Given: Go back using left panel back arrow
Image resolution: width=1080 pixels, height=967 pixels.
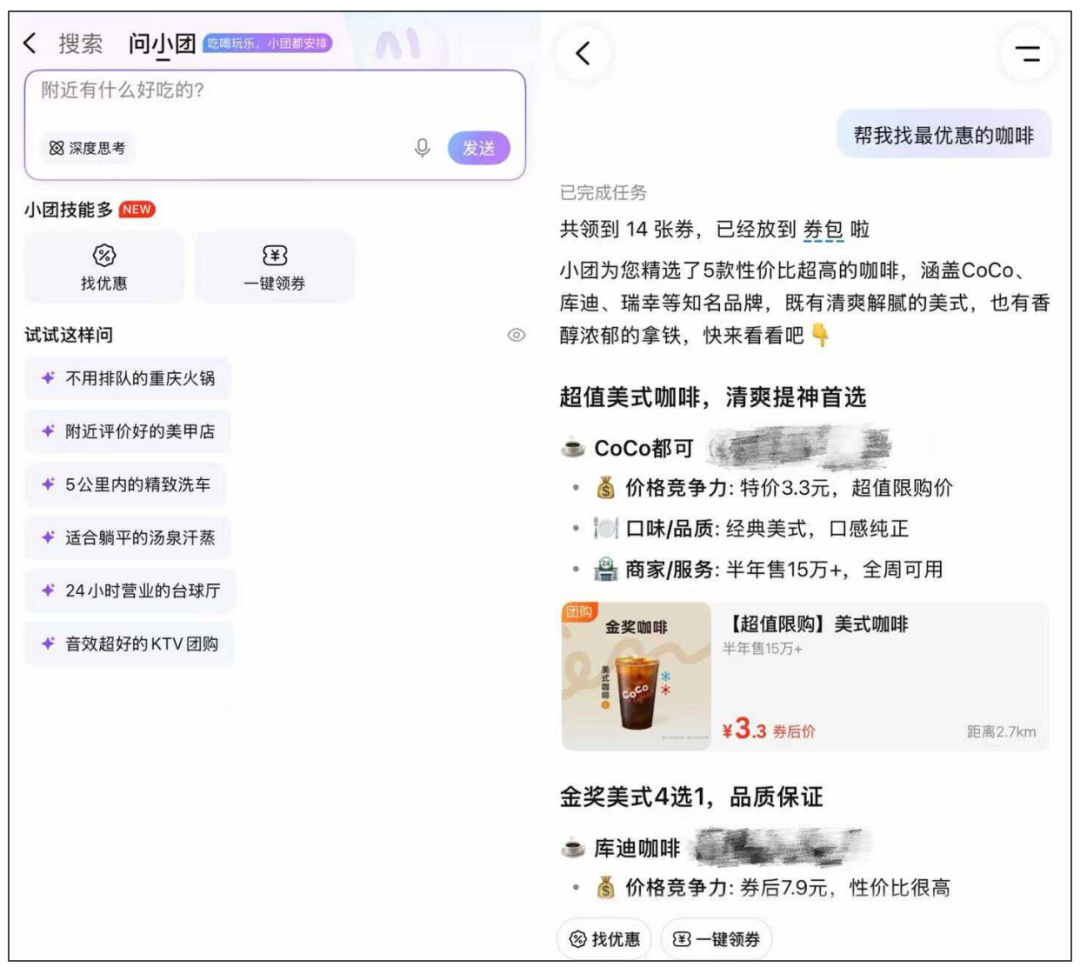Looking at the screenshot, I should click(x=29, y=43).
